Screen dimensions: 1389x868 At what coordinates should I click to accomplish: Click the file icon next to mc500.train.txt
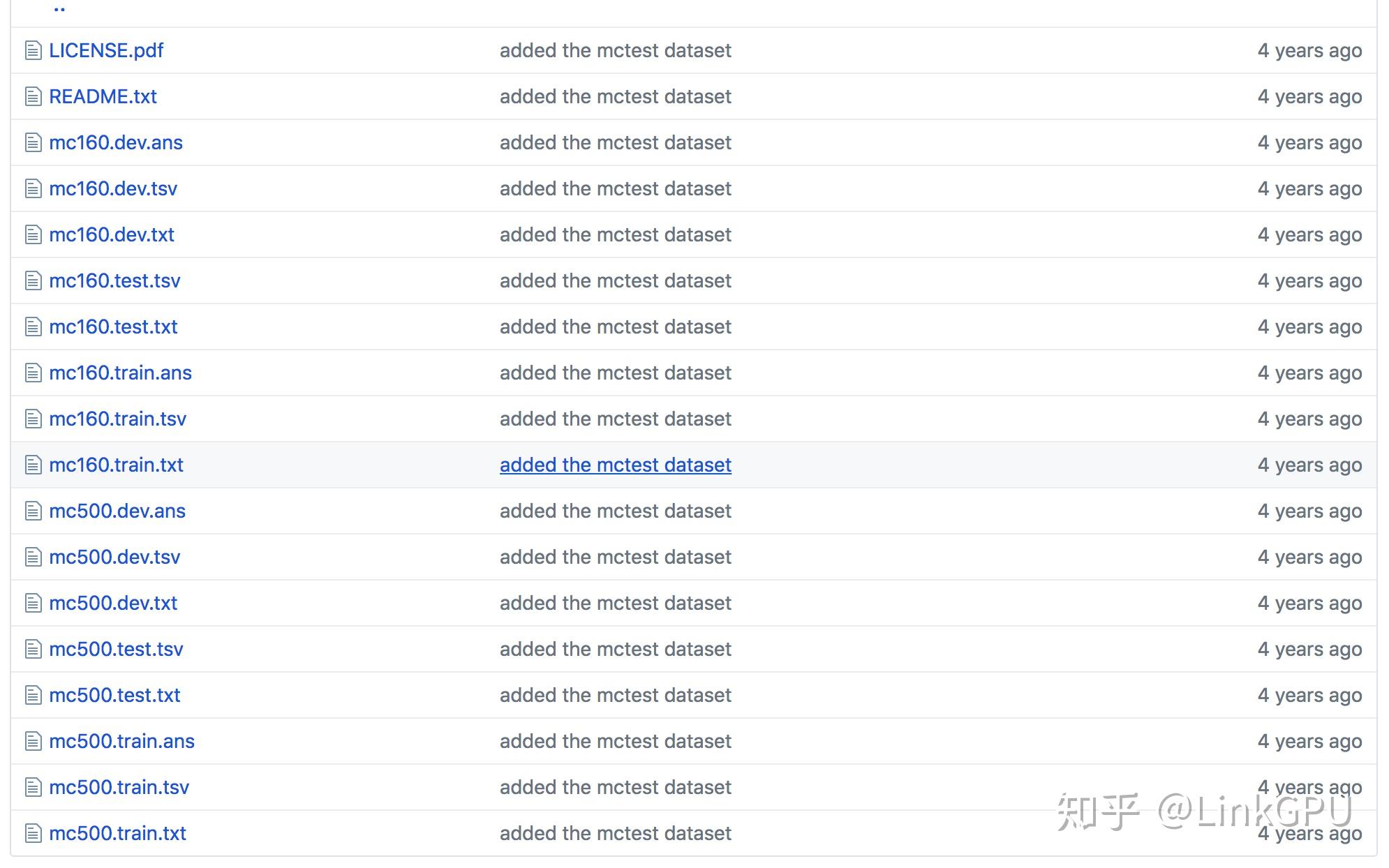click(x=33, y=833)
